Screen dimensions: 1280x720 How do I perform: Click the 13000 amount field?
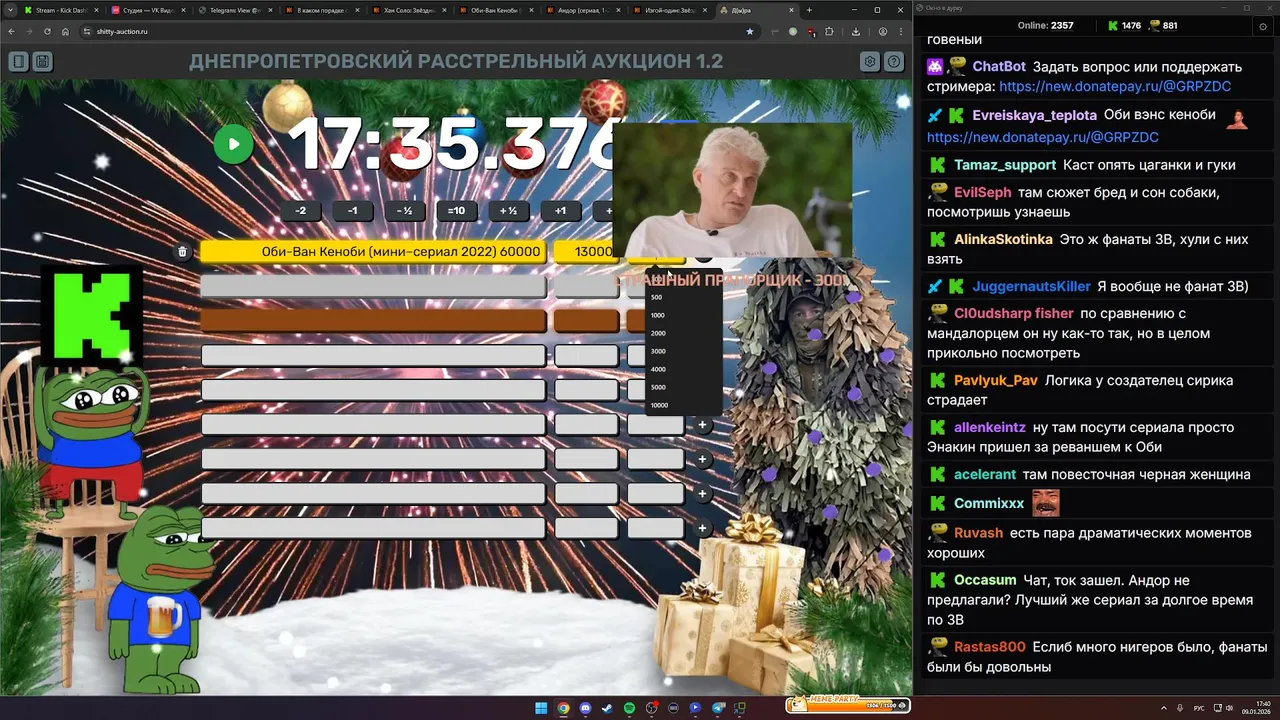tap(586, 252)
